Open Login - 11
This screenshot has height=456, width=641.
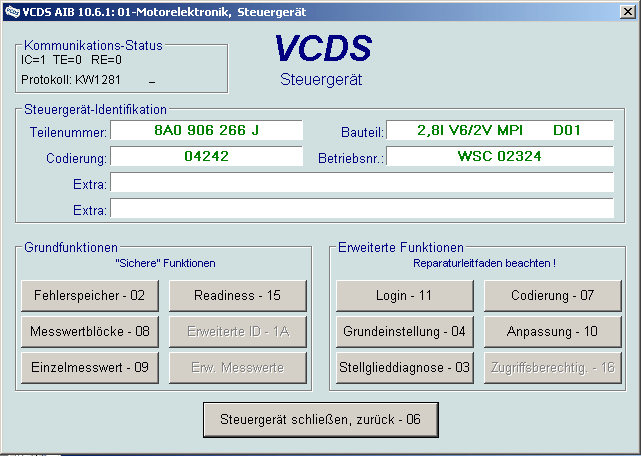[405, 296]
